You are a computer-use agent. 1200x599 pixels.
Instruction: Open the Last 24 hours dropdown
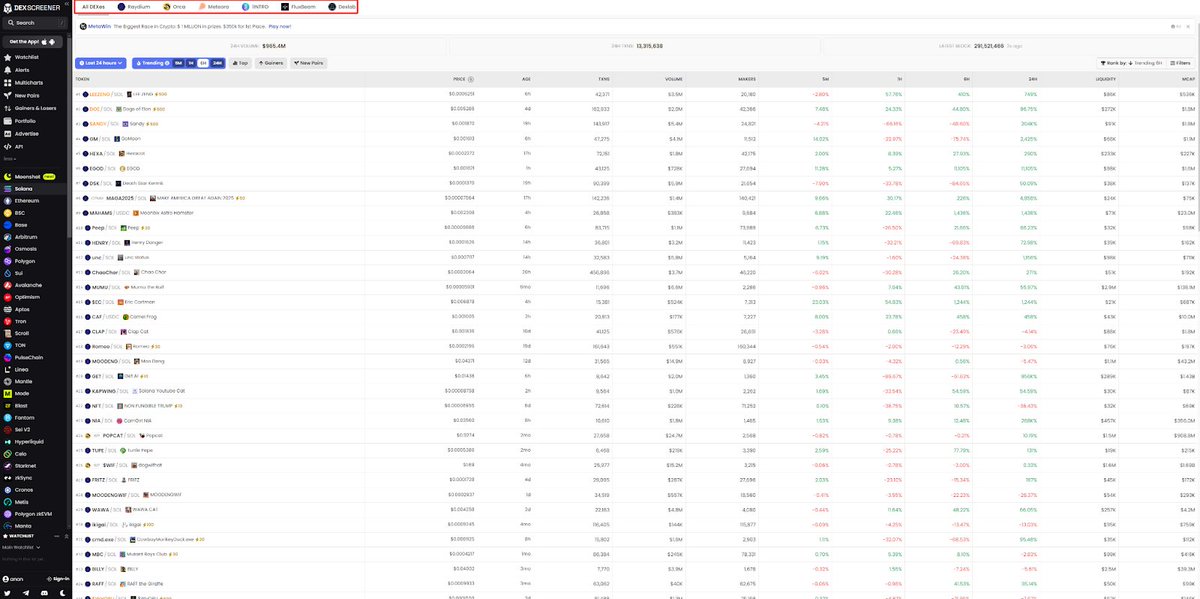click(x=101, y=63)
